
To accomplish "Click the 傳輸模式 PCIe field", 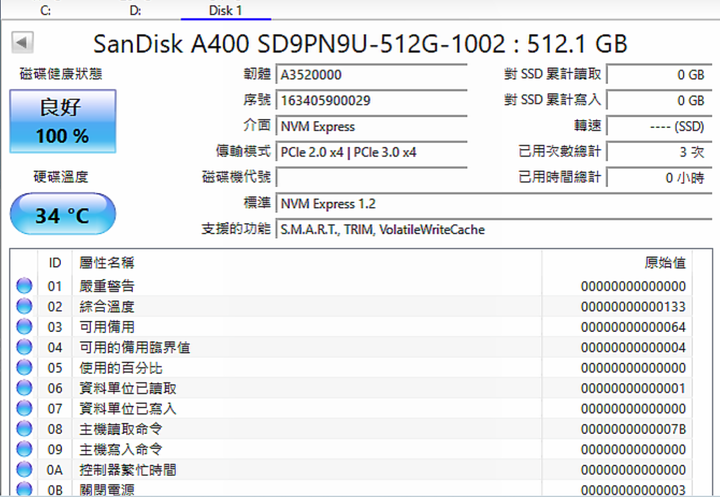I will pyautogui.click(x=371, y=152).
